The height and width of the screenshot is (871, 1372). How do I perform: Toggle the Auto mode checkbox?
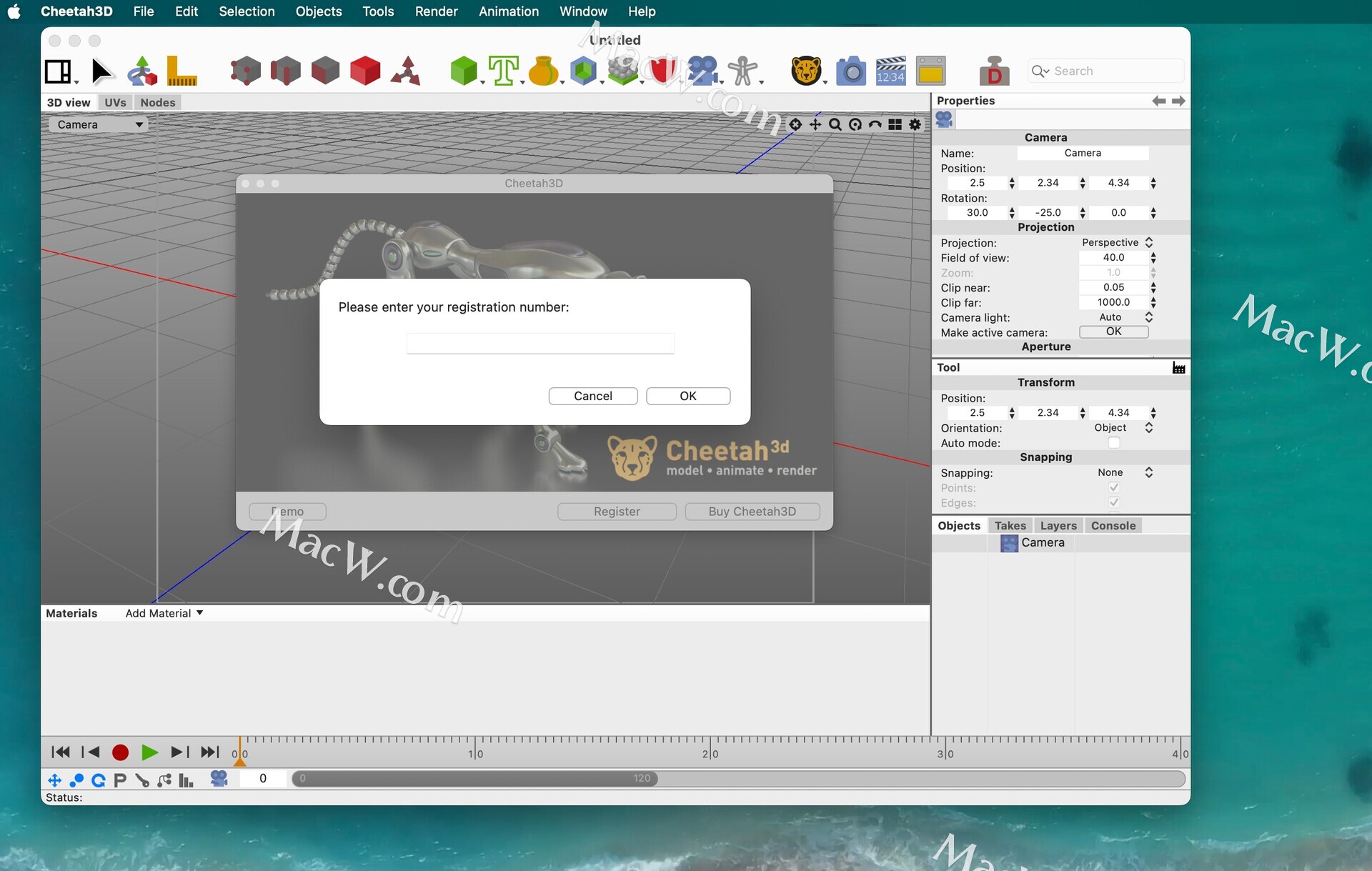pos(1113,443)
